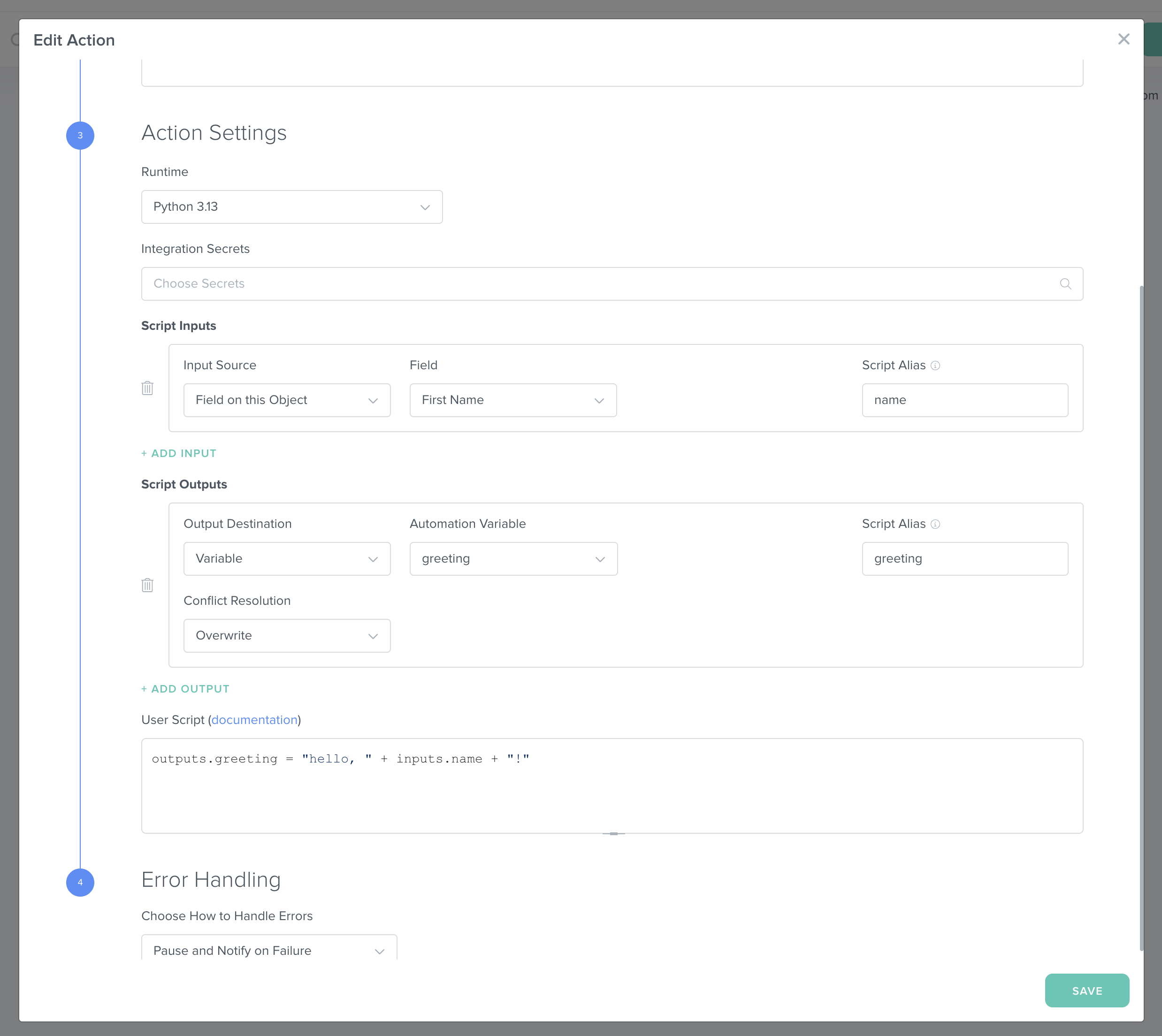Click the 'Script Outputs' label
The image size is (1162, 1036).
point(184,484)
